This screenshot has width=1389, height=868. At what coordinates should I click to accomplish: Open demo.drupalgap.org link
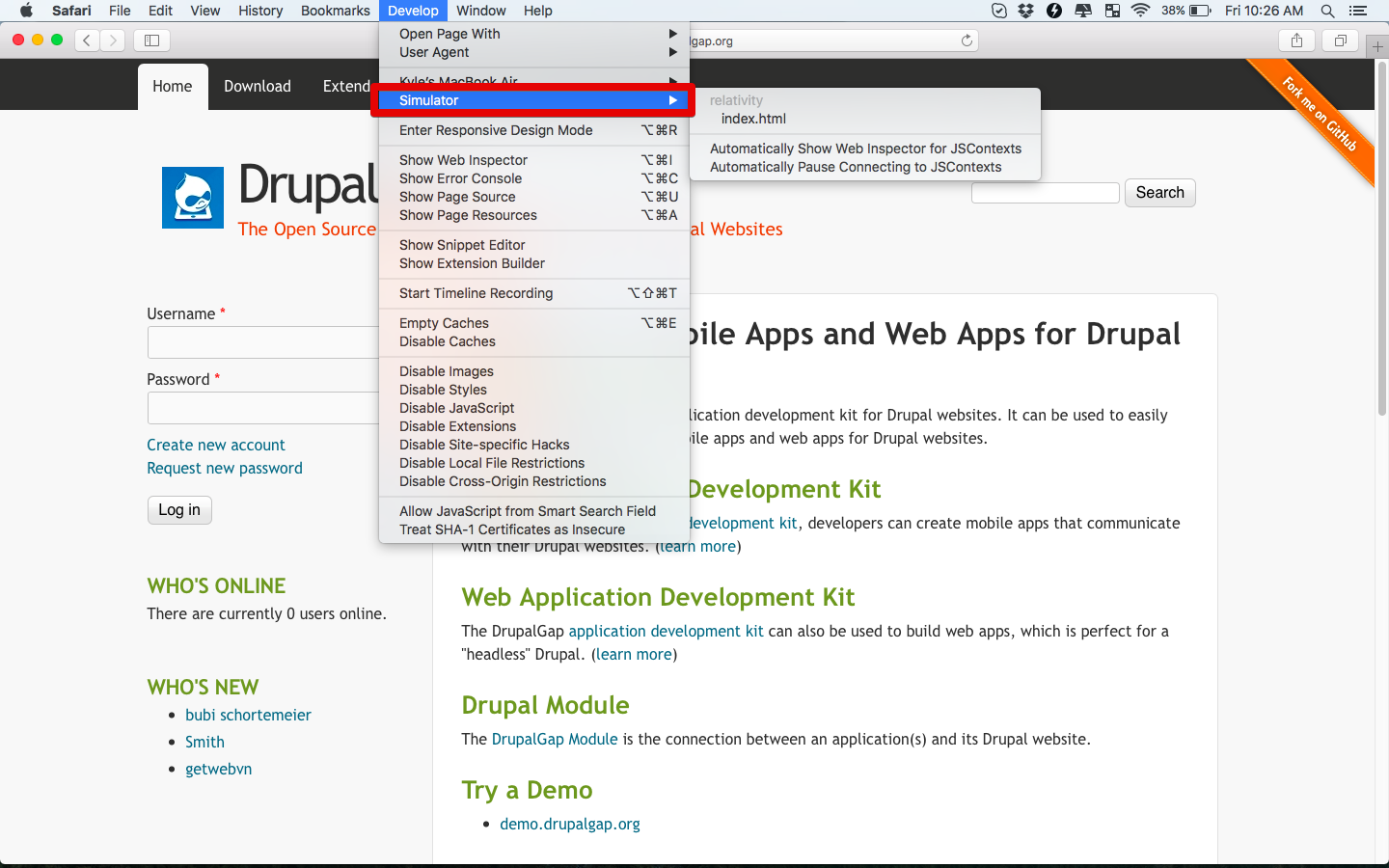pyautogui.click(x=570, y=824)
